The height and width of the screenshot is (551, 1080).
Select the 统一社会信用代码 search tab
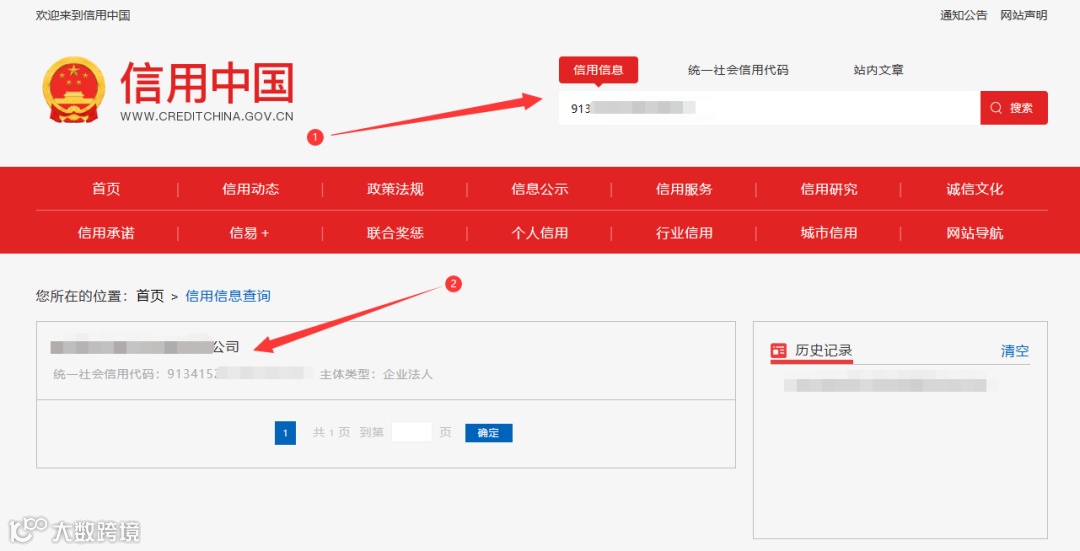click(x=738, y=70)
